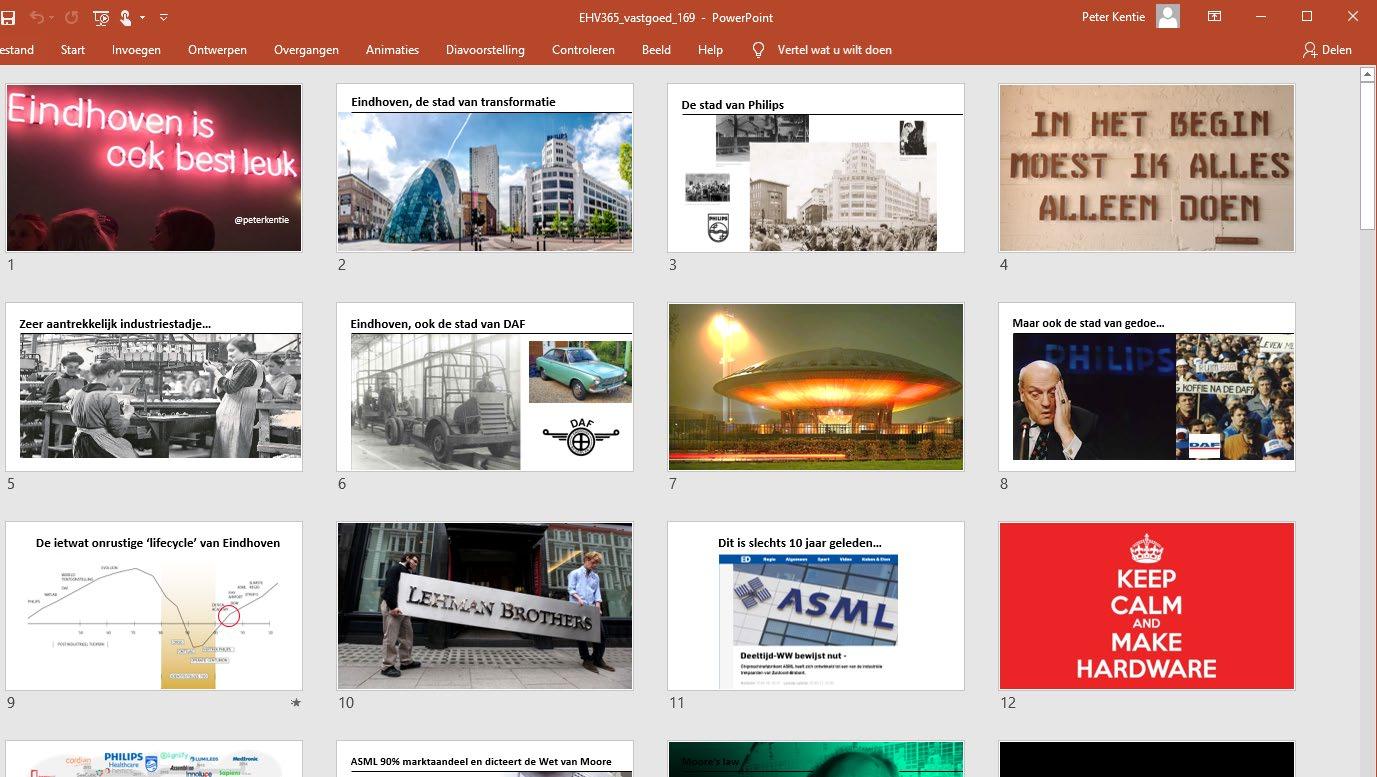Maximize the PowerPoint window

click(x=1306, y=17)
